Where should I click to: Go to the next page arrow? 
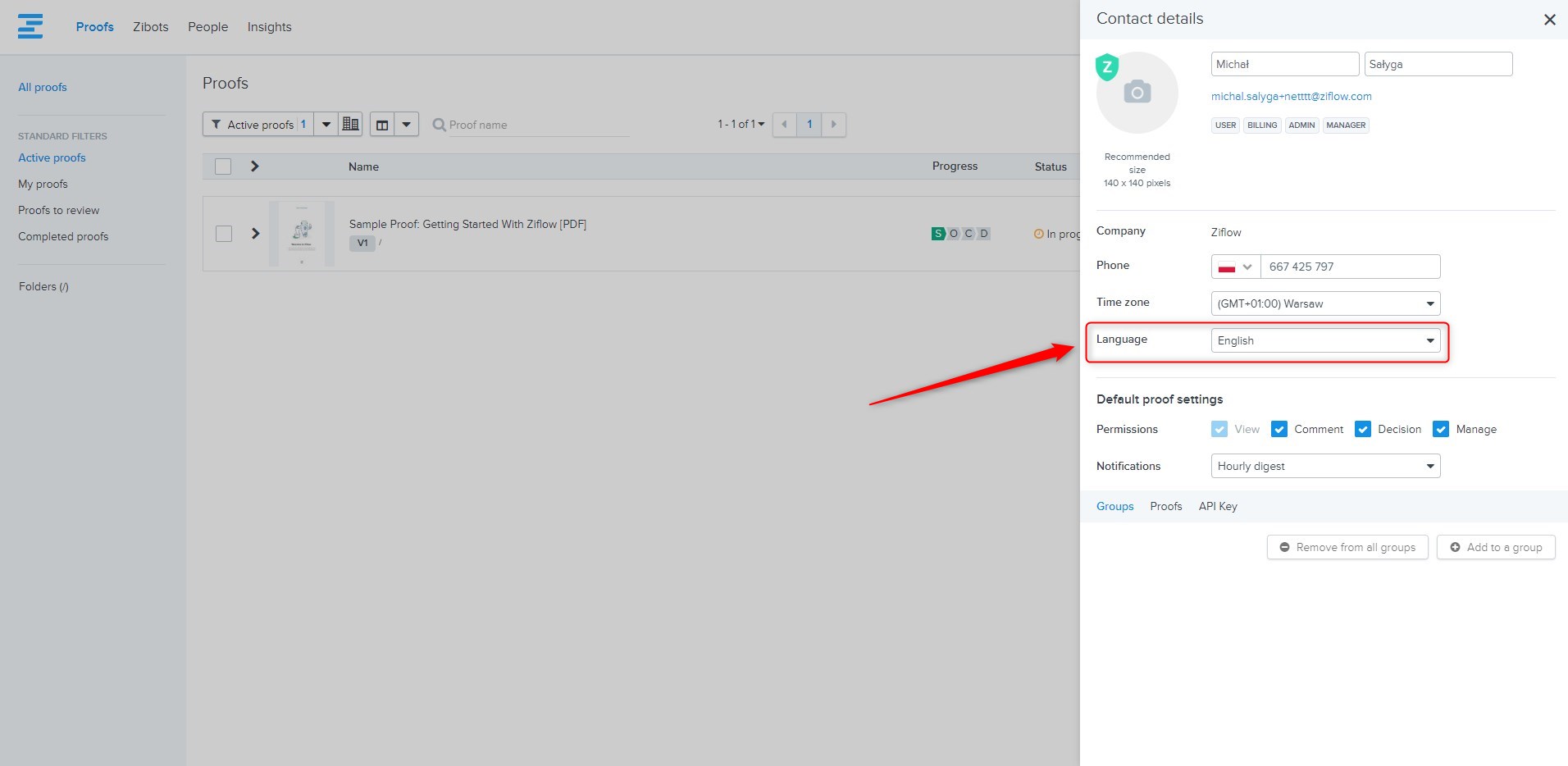[833, 124]
